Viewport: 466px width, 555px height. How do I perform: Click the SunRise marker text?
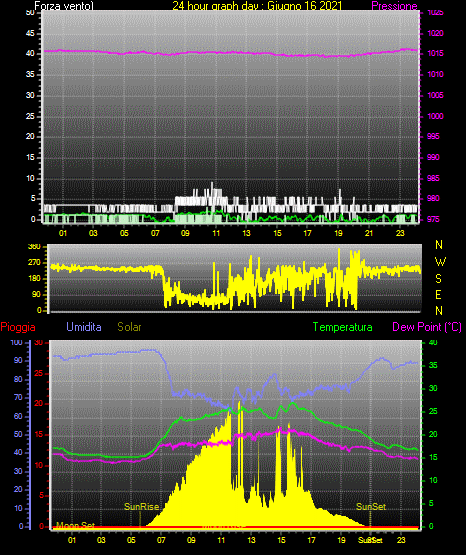click(x=141, y=507)
